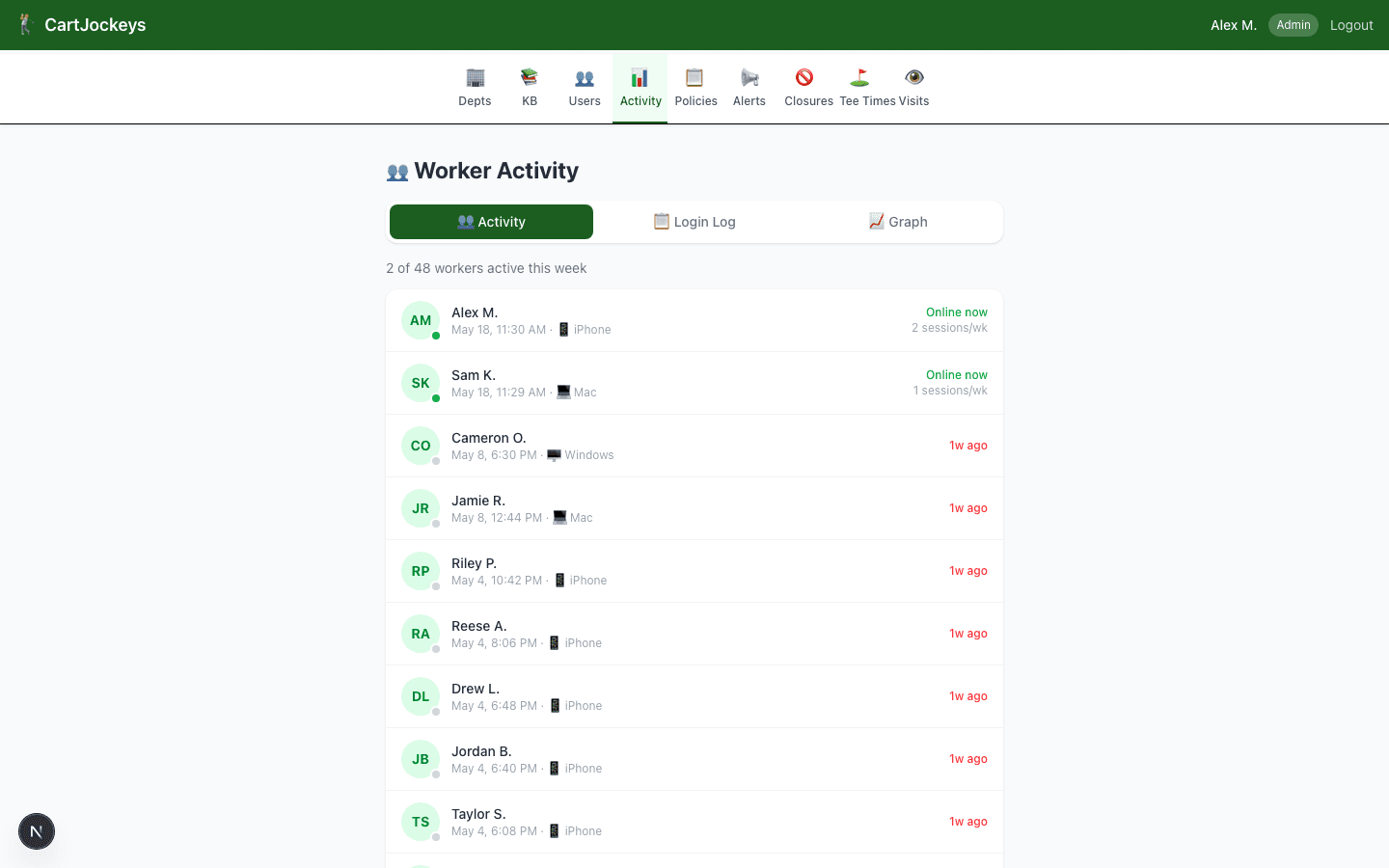Select the Cameron O. worker name
Screen dimensions: 1389x868
[489, 438]
